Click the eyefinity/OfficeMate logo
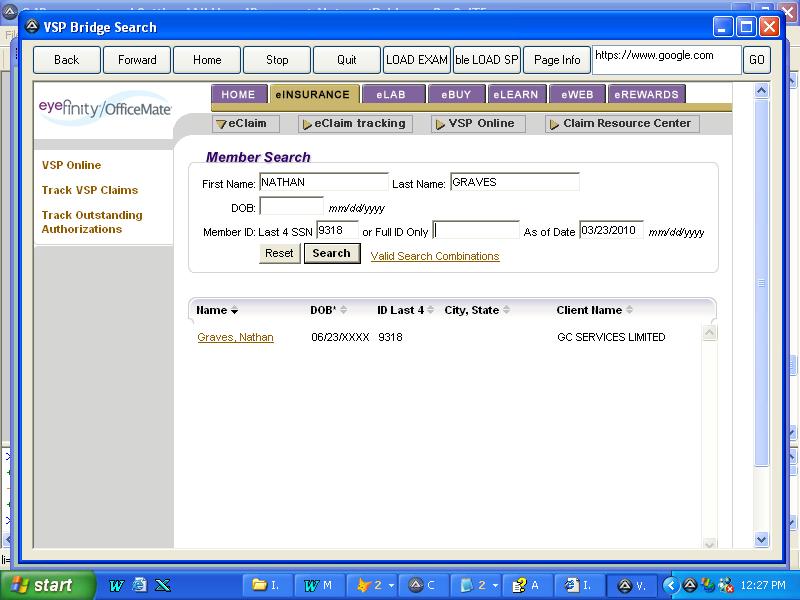This screenshot has width=800, height=600. [x=105, y=108]
